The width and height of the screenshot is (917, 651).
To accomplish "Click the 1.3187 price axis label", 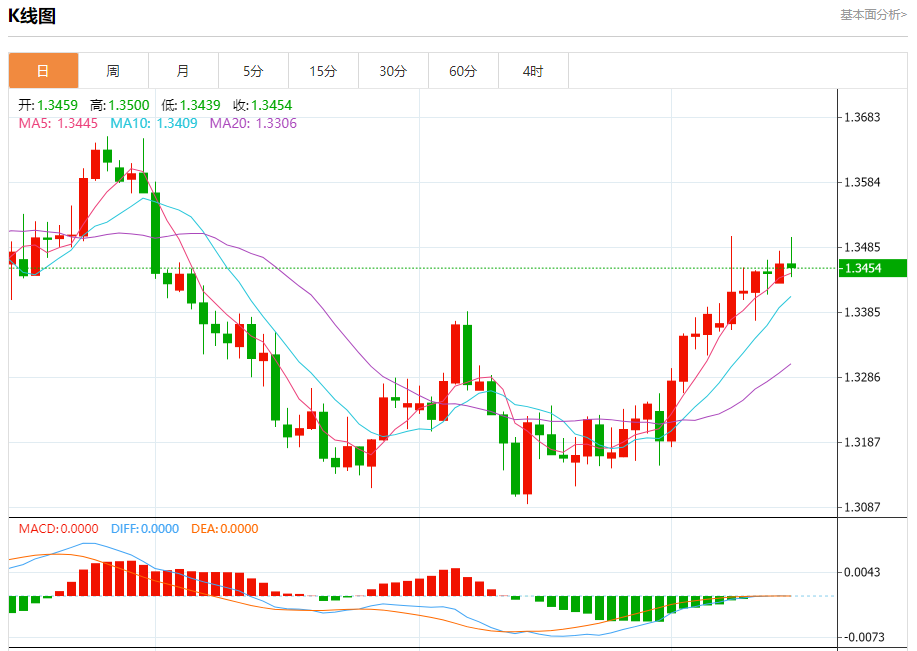I will [x=862, y=442].
